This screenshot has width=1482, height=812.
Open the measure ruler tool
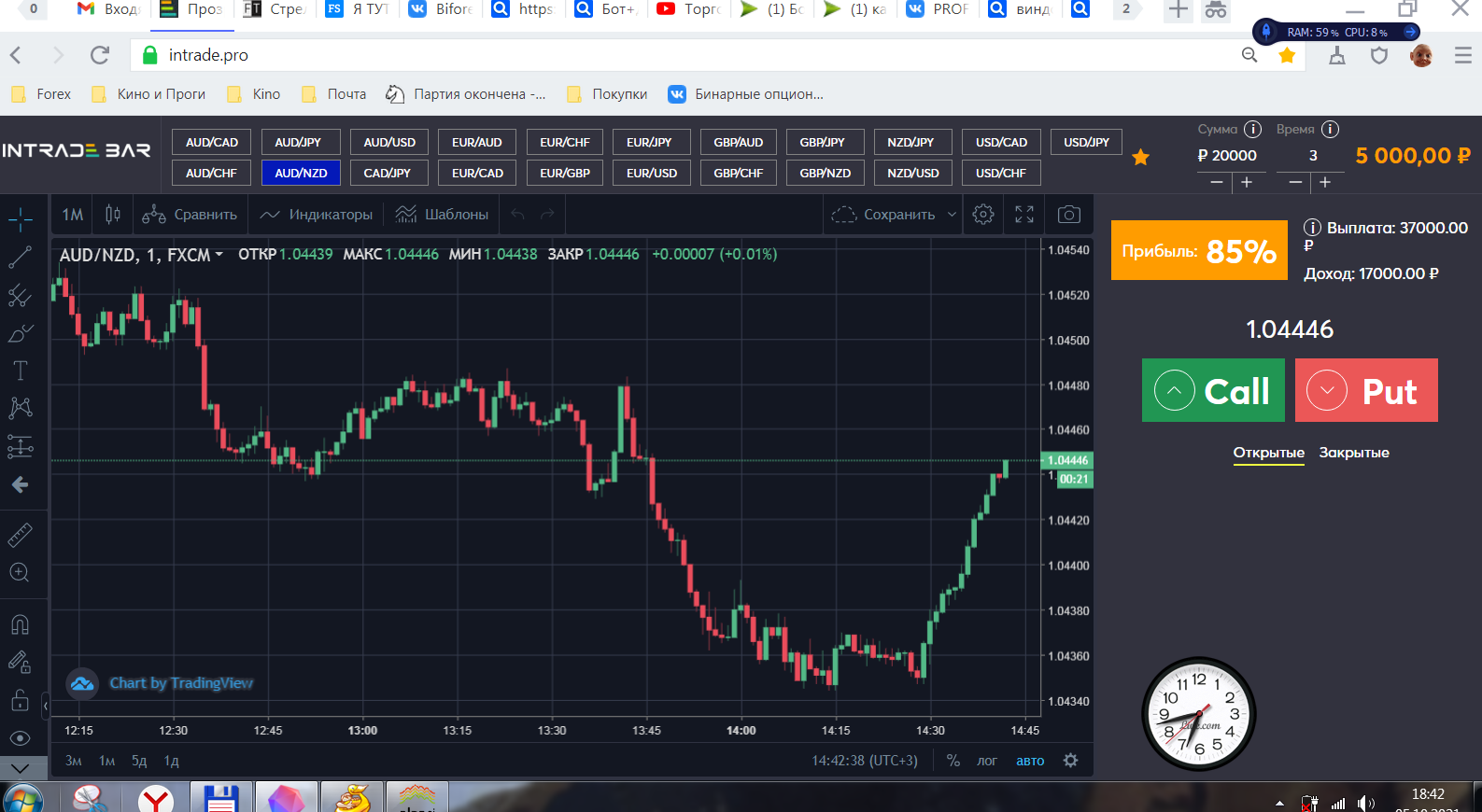pos(21,535)
